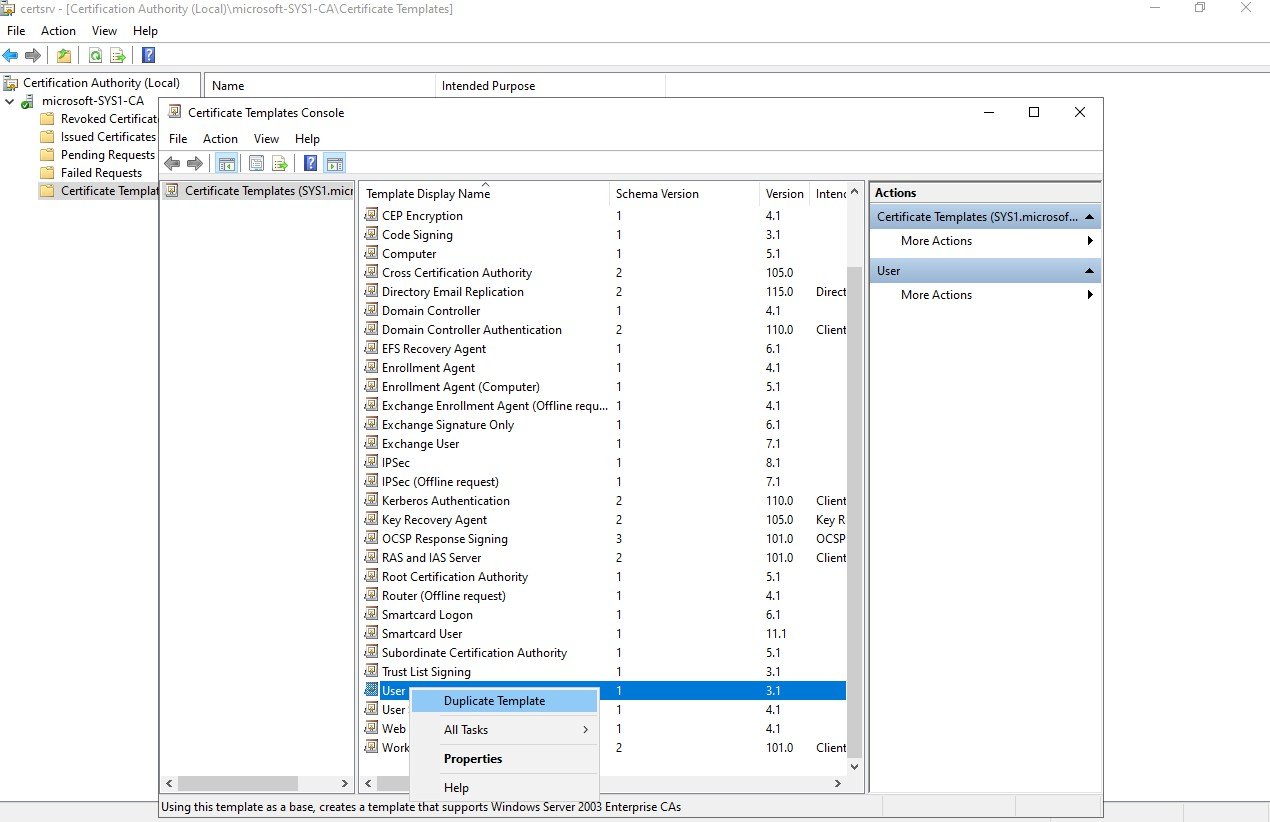This screenshot has width=1270, height=822.
Task: Click the Forward arrow in Certificate Templates Console toolbar
Action: (x=195, y=164)
